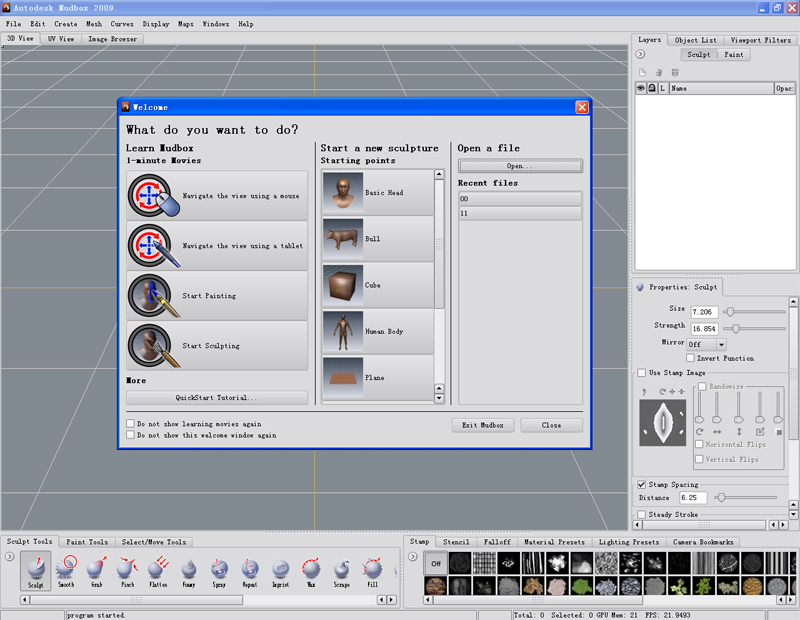Select the Spray sculpt tool
The image size is (800, 620).
219,571
